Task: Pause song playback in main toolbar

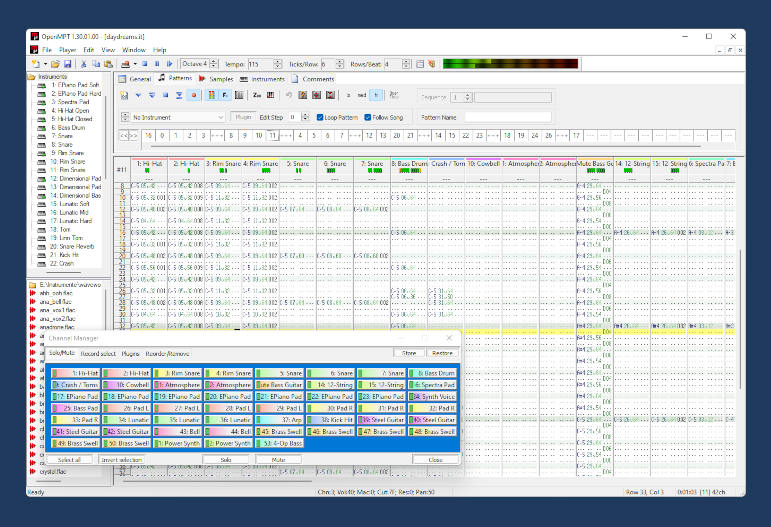Action: (x=157, y=64)
